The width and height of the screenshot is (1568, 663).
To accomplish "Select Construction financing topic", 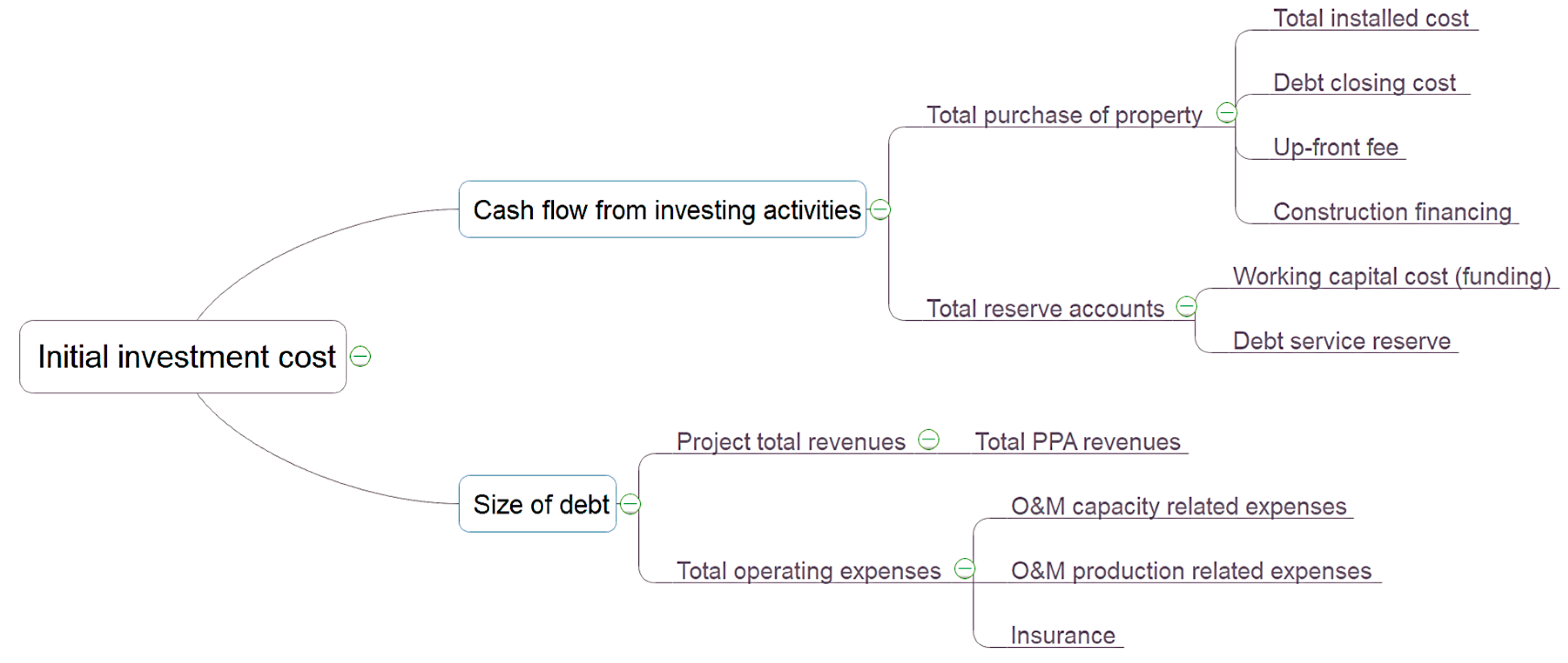I will (x=1392, y=212).
